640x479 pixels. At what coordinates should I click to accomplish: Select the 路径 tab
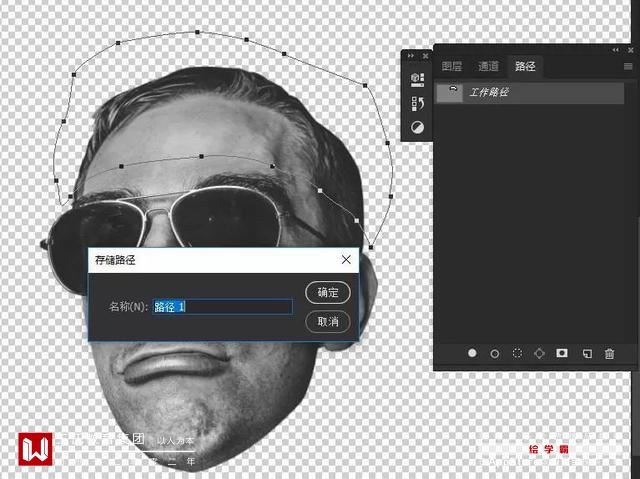(x=525, y=66)
